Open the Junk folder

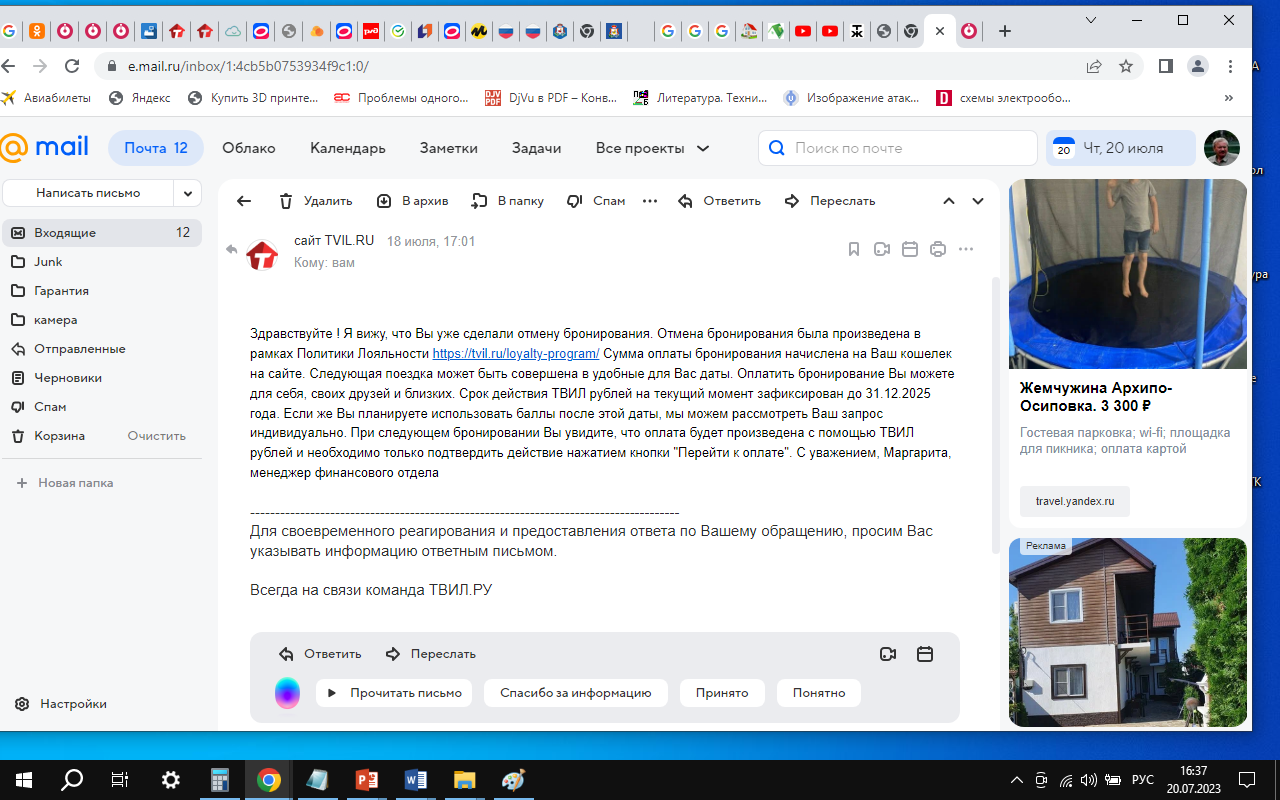point(101,261)
